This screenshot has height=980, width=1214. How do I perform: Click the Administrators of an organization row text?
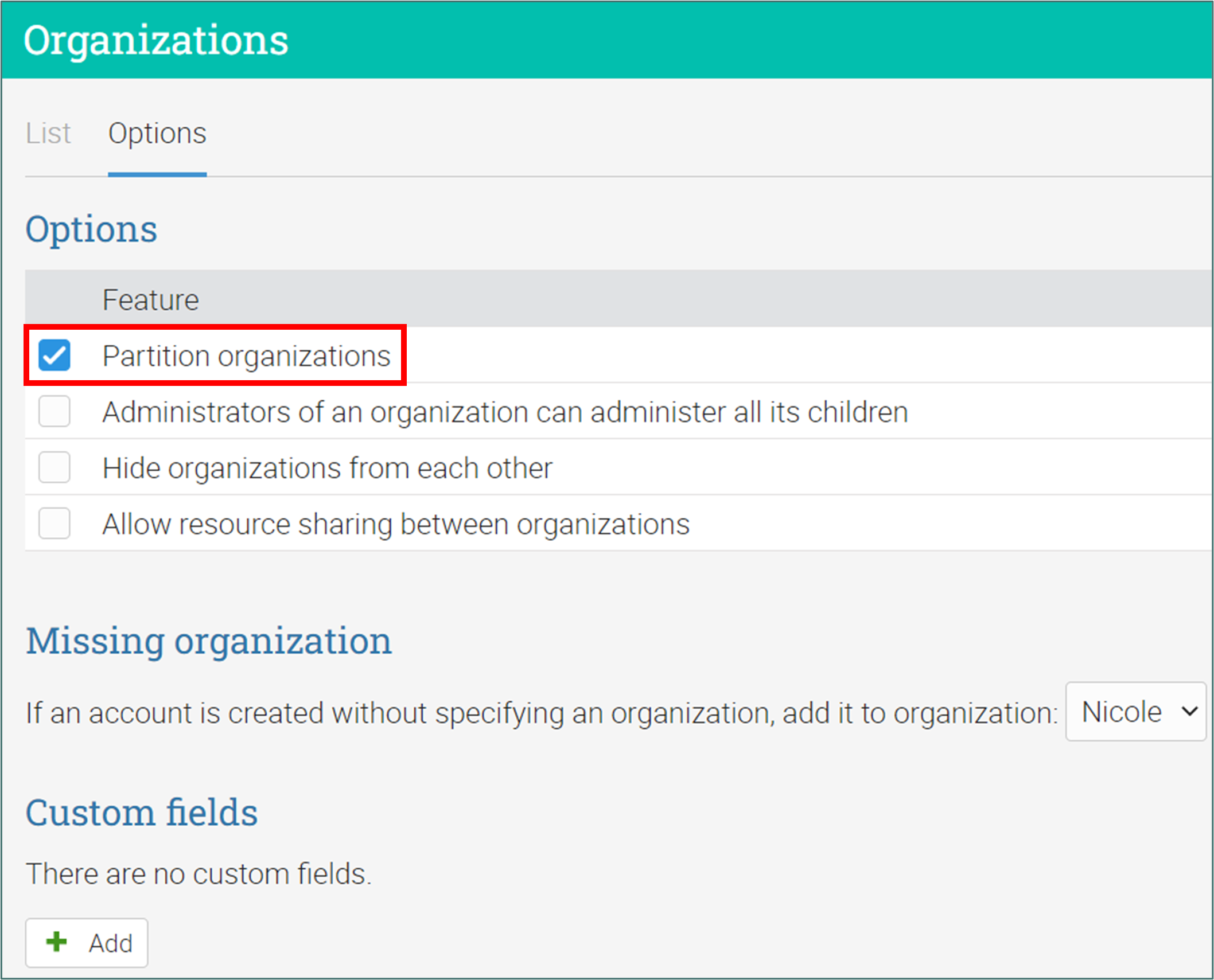[505, 412]
